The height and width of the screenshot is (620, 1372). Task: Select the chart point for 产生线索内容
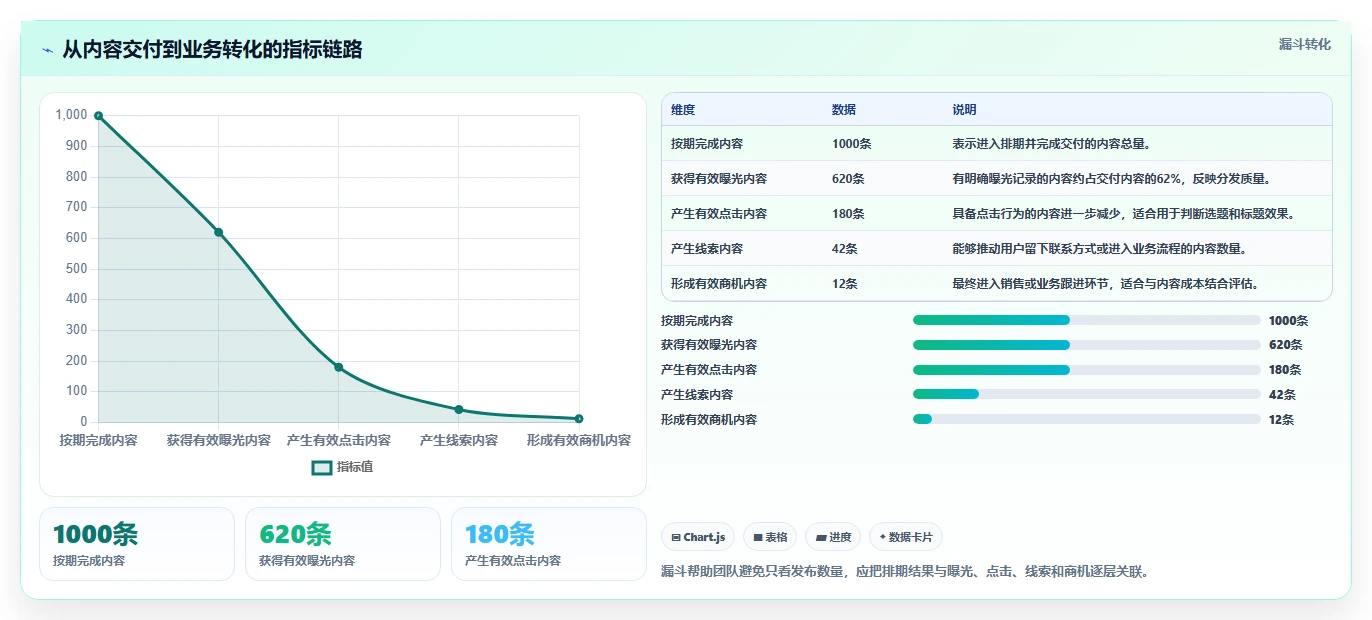point(458,409)
